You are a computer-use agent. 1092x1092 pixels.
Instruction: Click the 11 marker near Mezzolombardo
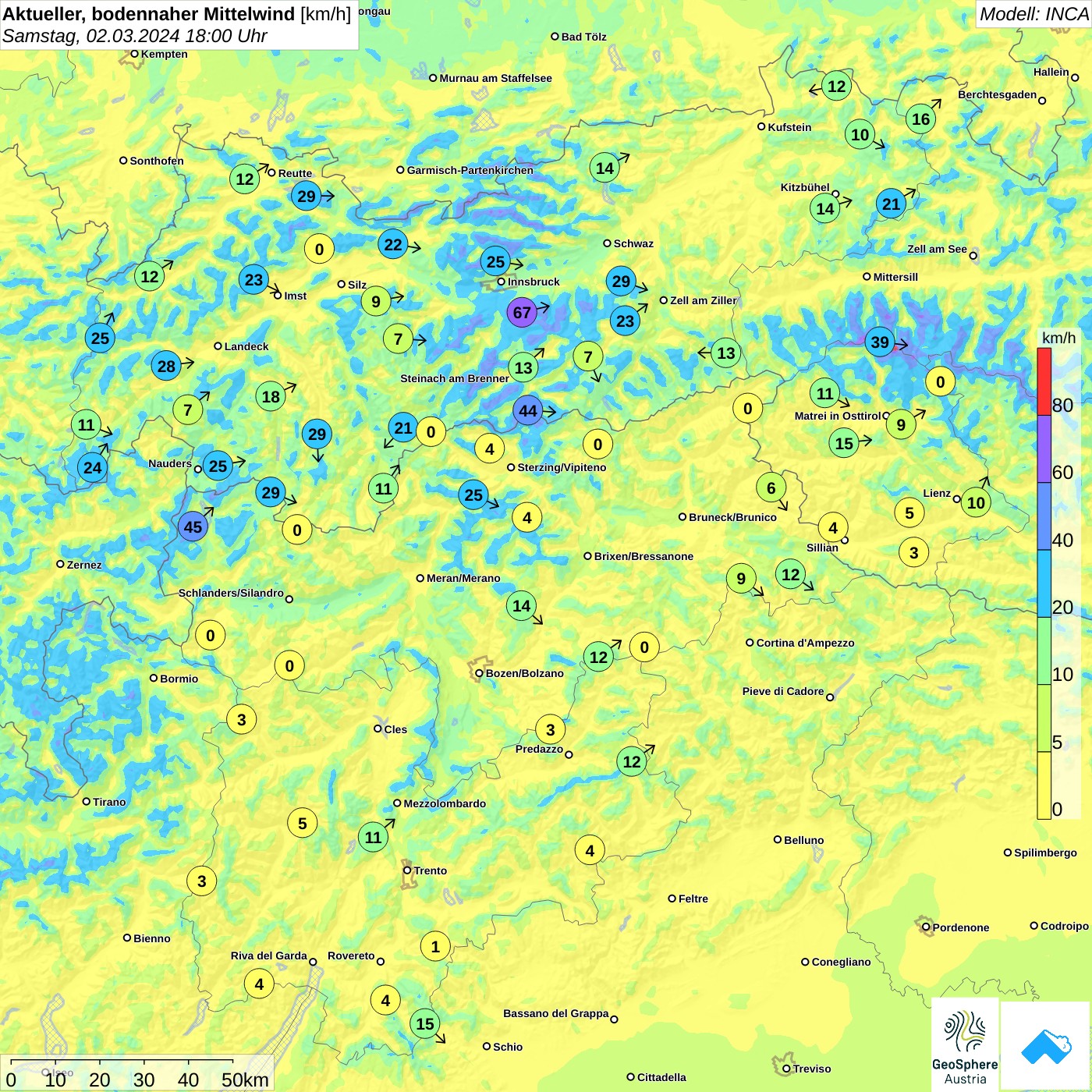click(374, 837)
